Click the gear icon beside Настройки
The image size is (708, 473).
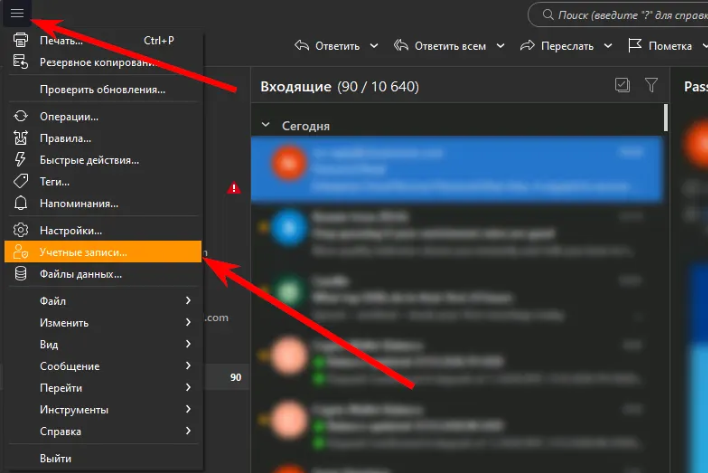click(19, 230)
